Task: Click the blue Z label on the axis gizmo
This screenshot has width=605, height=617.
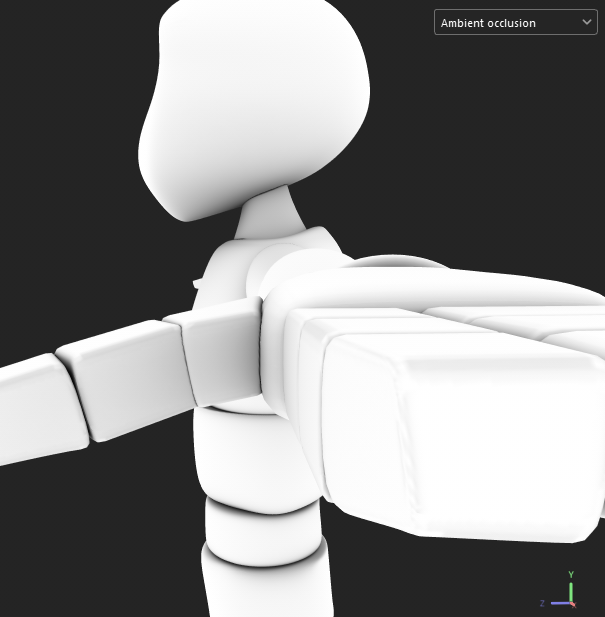Action: click(x=541, y=603)
